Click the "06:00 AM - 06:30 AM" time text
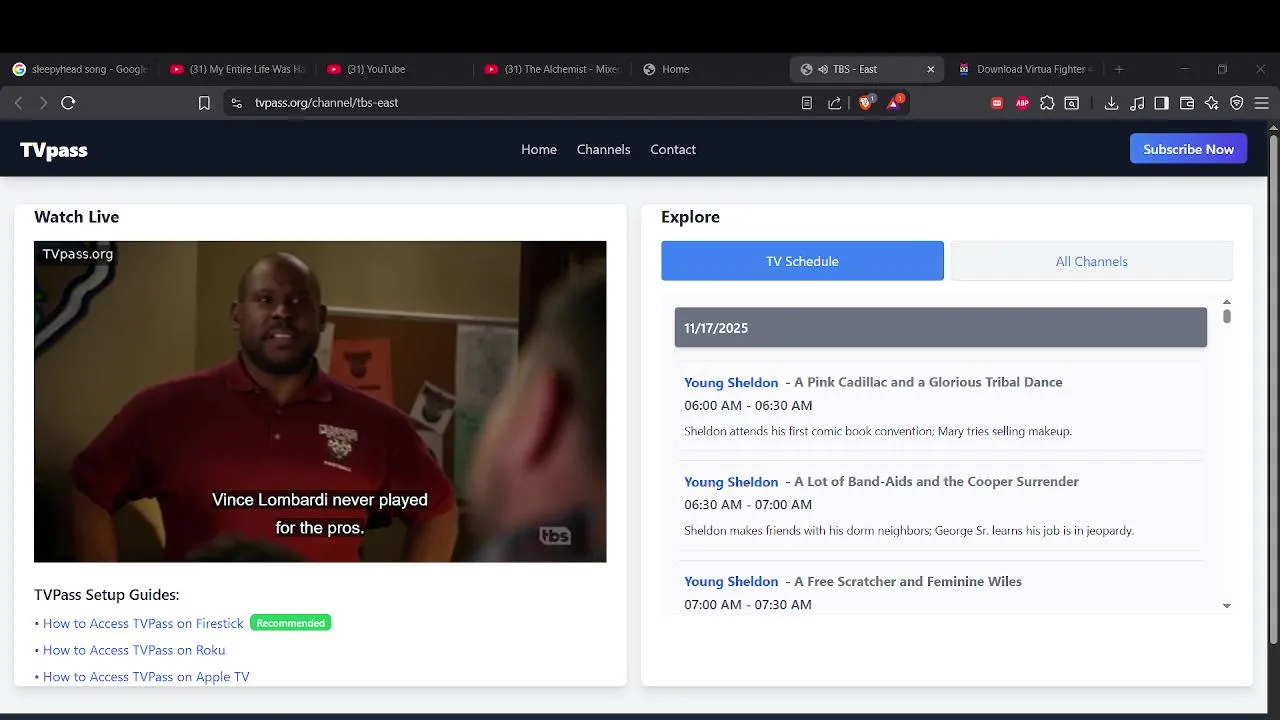This screenshot has width=1280, height=720. click(748, 405)
